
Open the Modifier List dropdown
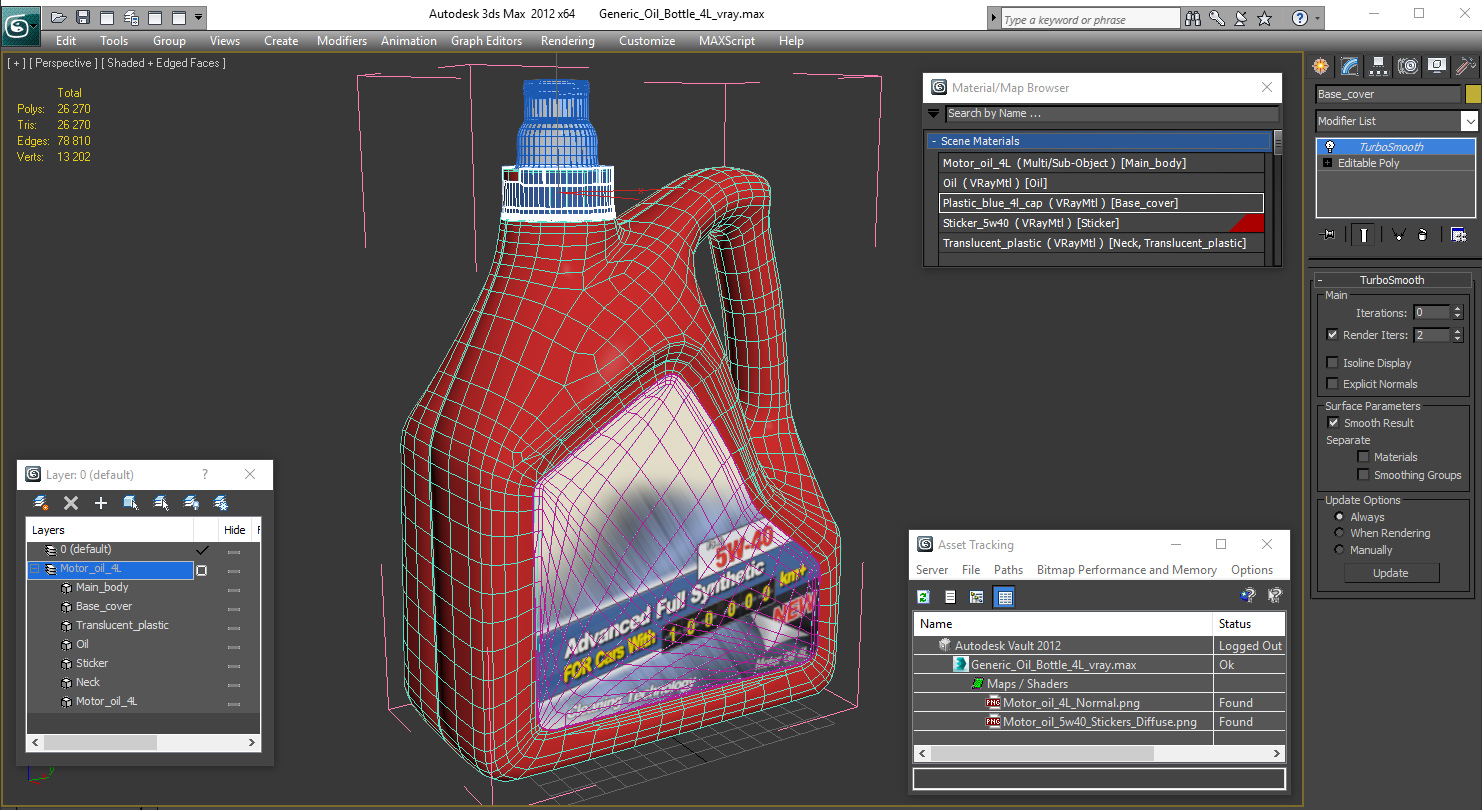1469,121
